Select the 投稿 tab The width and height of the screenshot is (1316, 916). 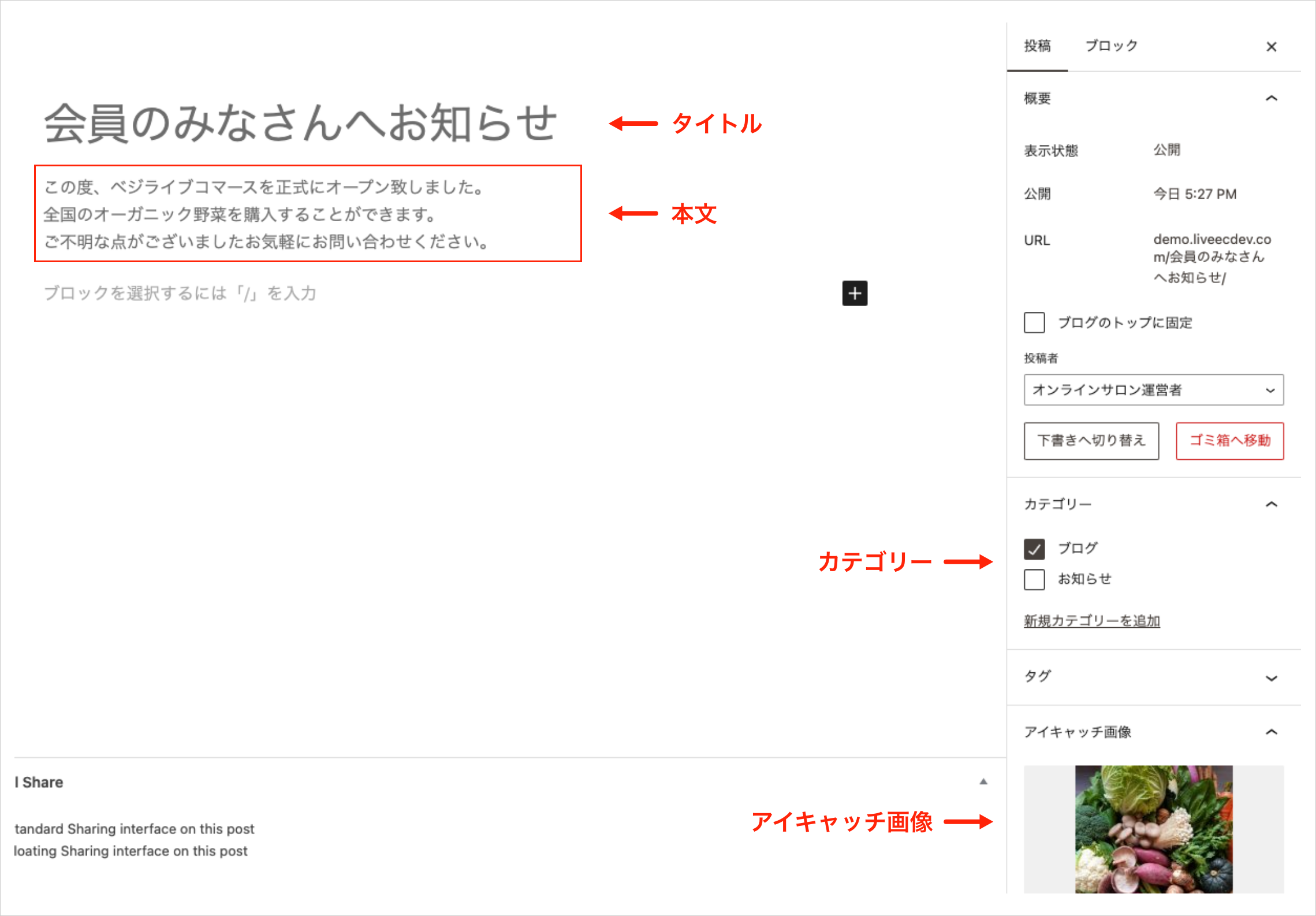(1037, 46)
